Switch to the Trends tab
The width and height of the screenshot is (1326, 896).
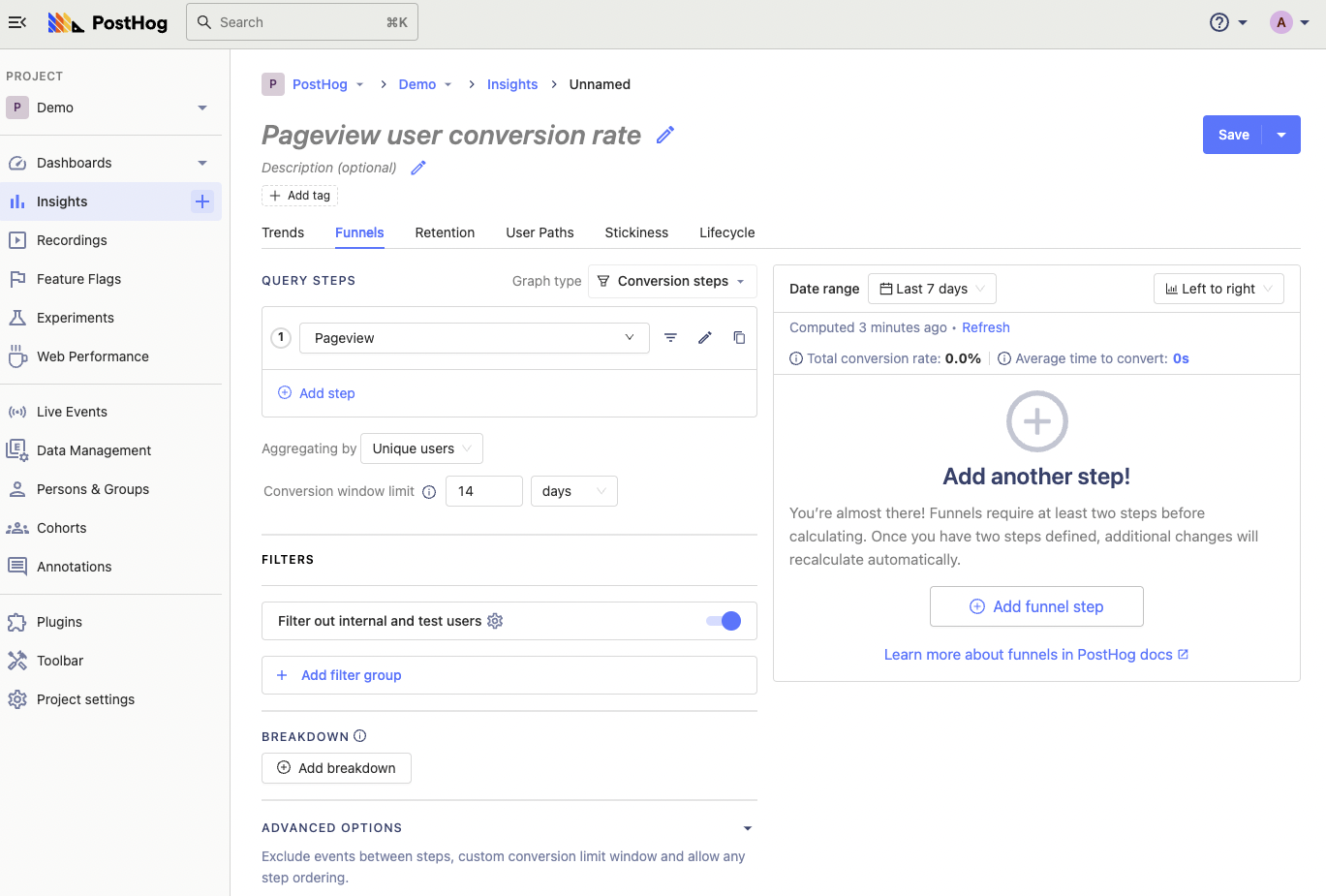(x=282, y=232)
